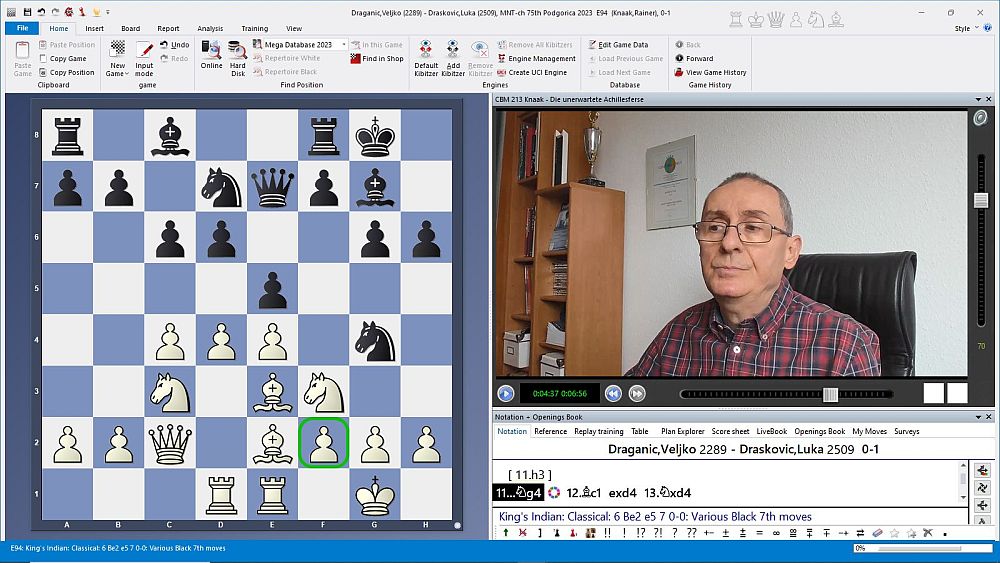The height and width of the screenshot is (563, 1000).
Task: Play the video with the blue play button
Action: [x=506, y=394]
